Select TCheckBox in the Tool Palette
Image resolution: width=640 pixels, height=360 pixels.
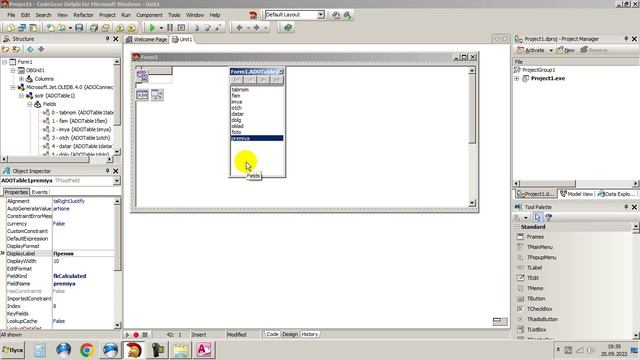pyautogui.click(x=539, y=309)
